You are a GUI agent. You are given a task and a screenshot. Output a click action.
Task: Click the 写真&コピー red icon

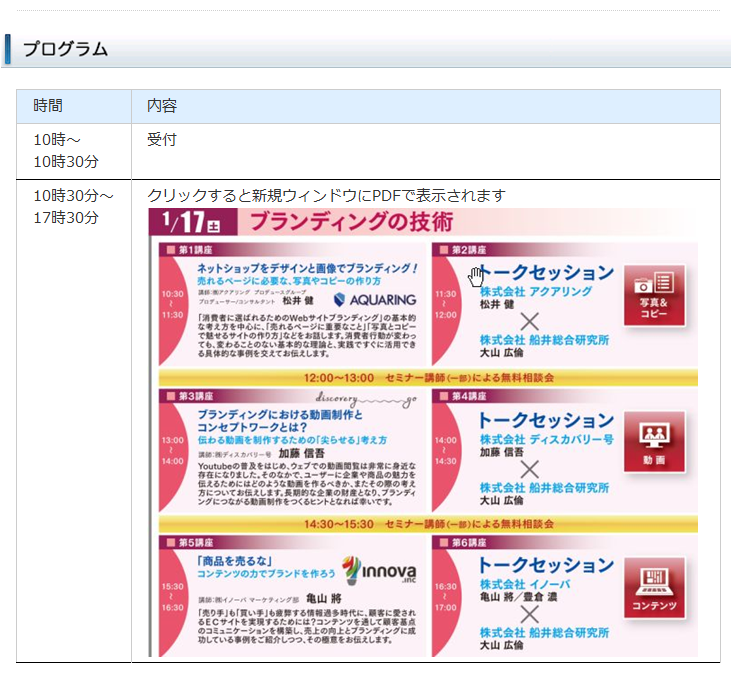click(x=654, y=295)
